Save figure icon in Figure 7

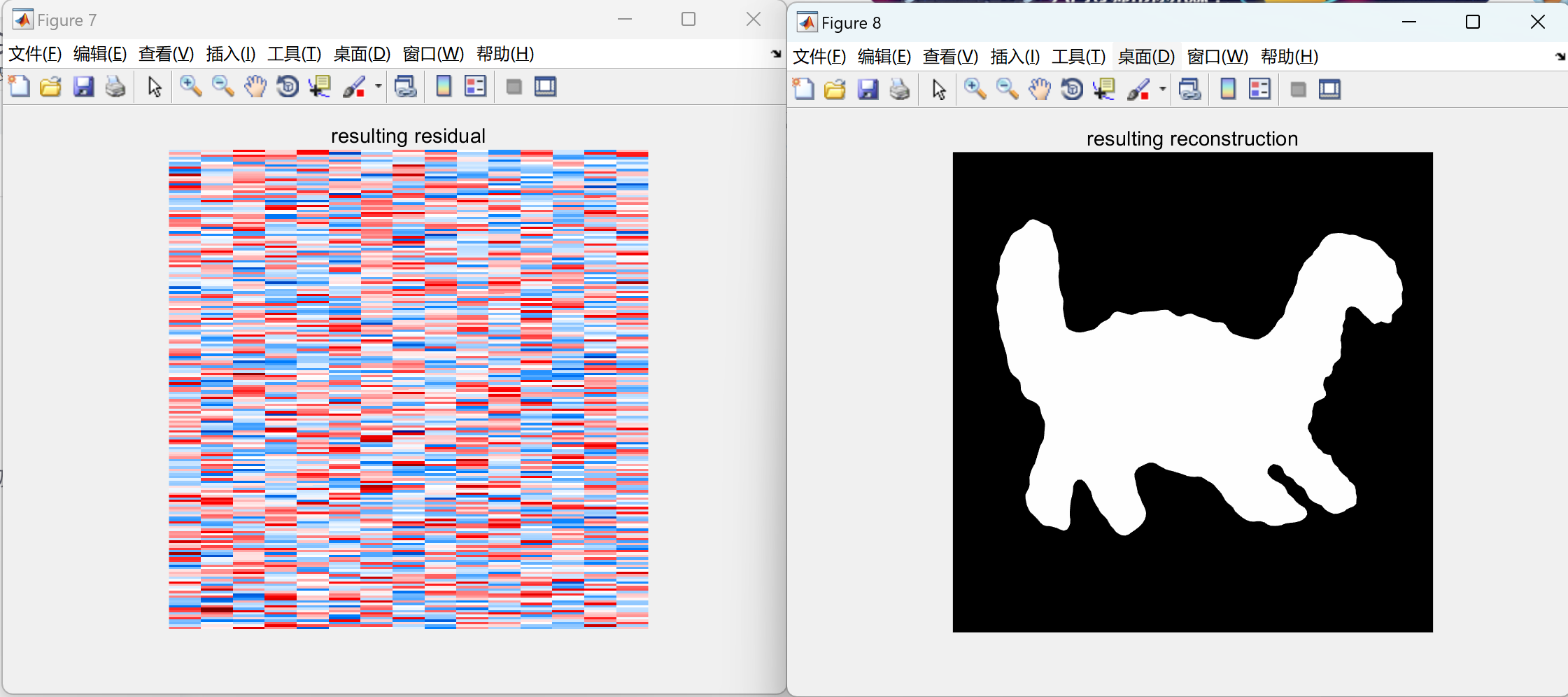(84, 87)
